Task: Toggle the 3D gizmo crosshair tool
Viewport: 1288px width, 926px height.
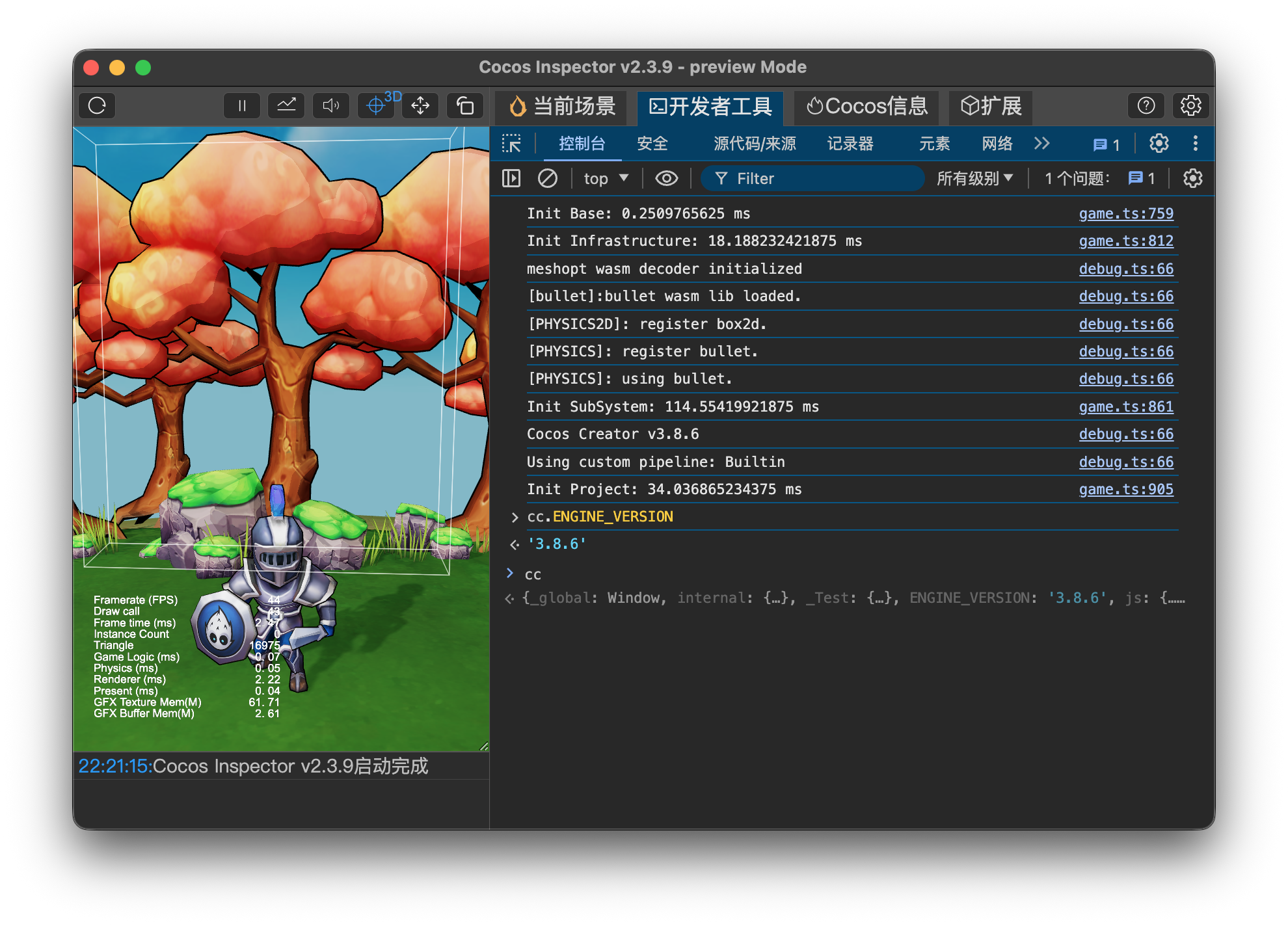Action: pos(376,105)
